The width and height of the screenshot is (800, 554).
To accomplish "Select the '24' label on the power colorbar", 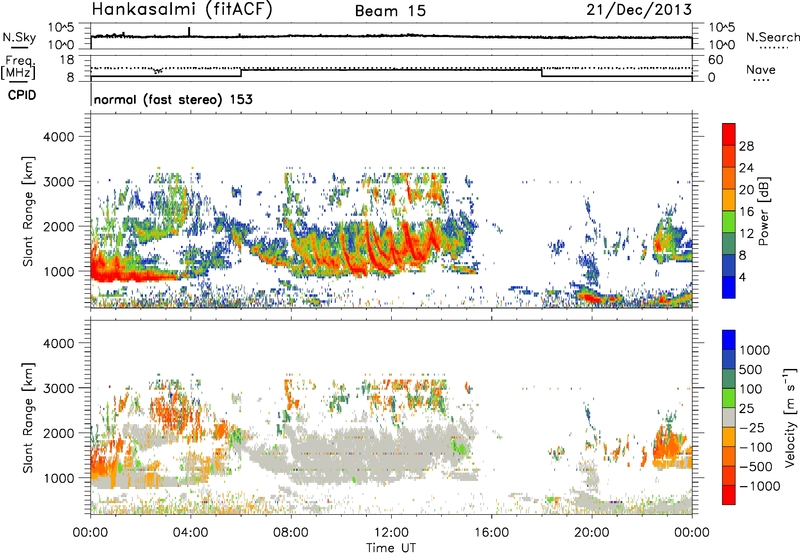I will coord(746,168).
